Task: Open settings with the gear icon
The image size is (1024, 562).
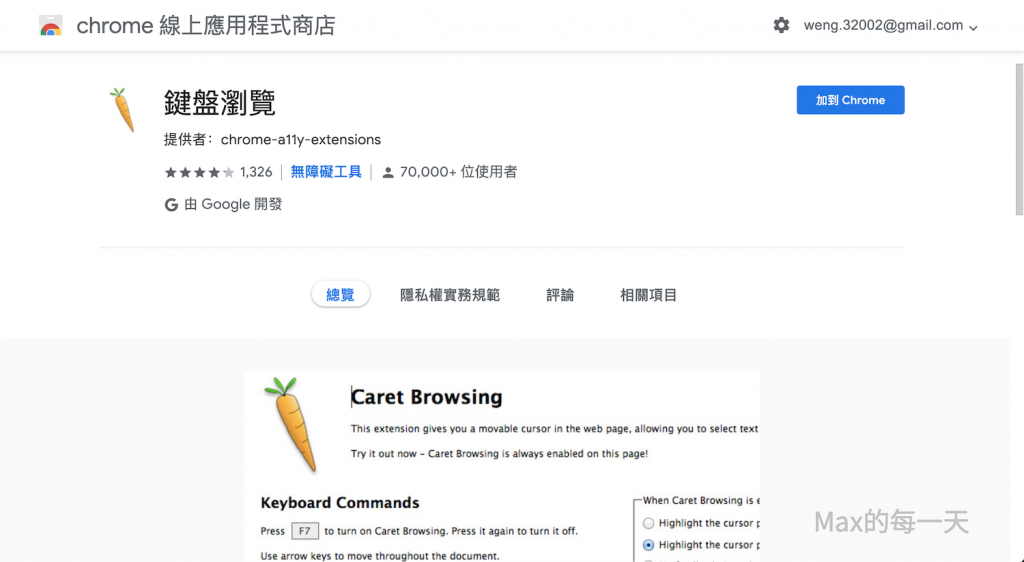Action: 781,26
